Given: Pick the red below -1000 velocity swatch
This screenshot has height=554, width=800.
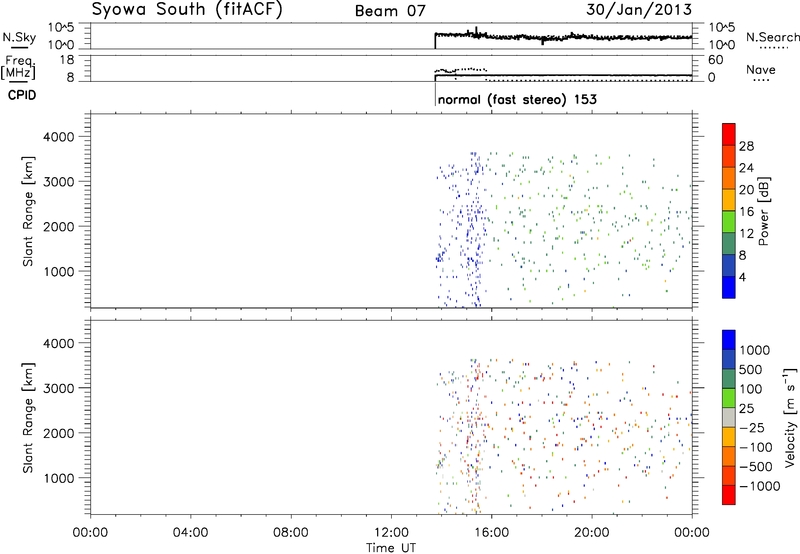Looking at the screenshot, I should point(729,495).
